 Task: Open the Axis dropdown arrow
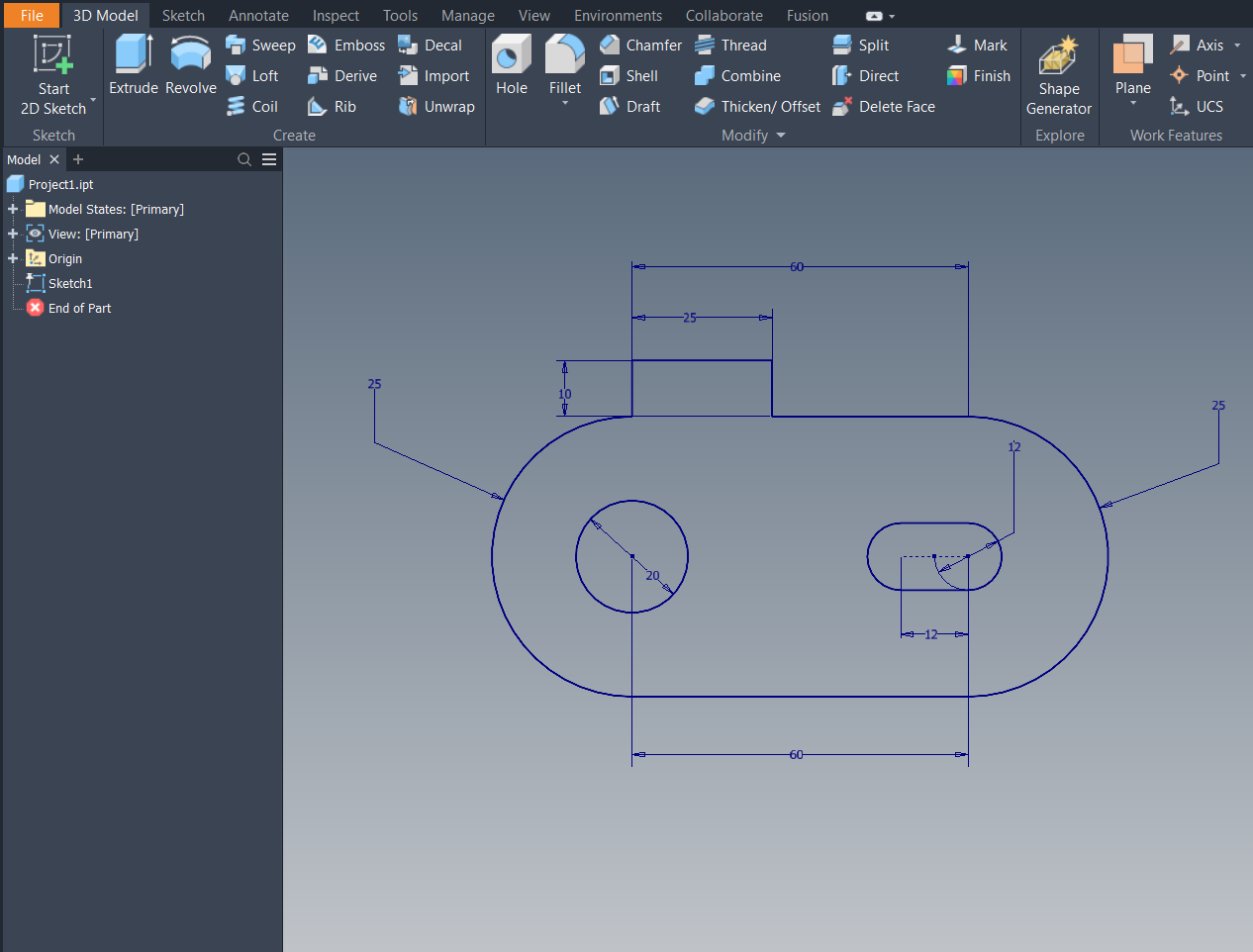(1237, 46)
